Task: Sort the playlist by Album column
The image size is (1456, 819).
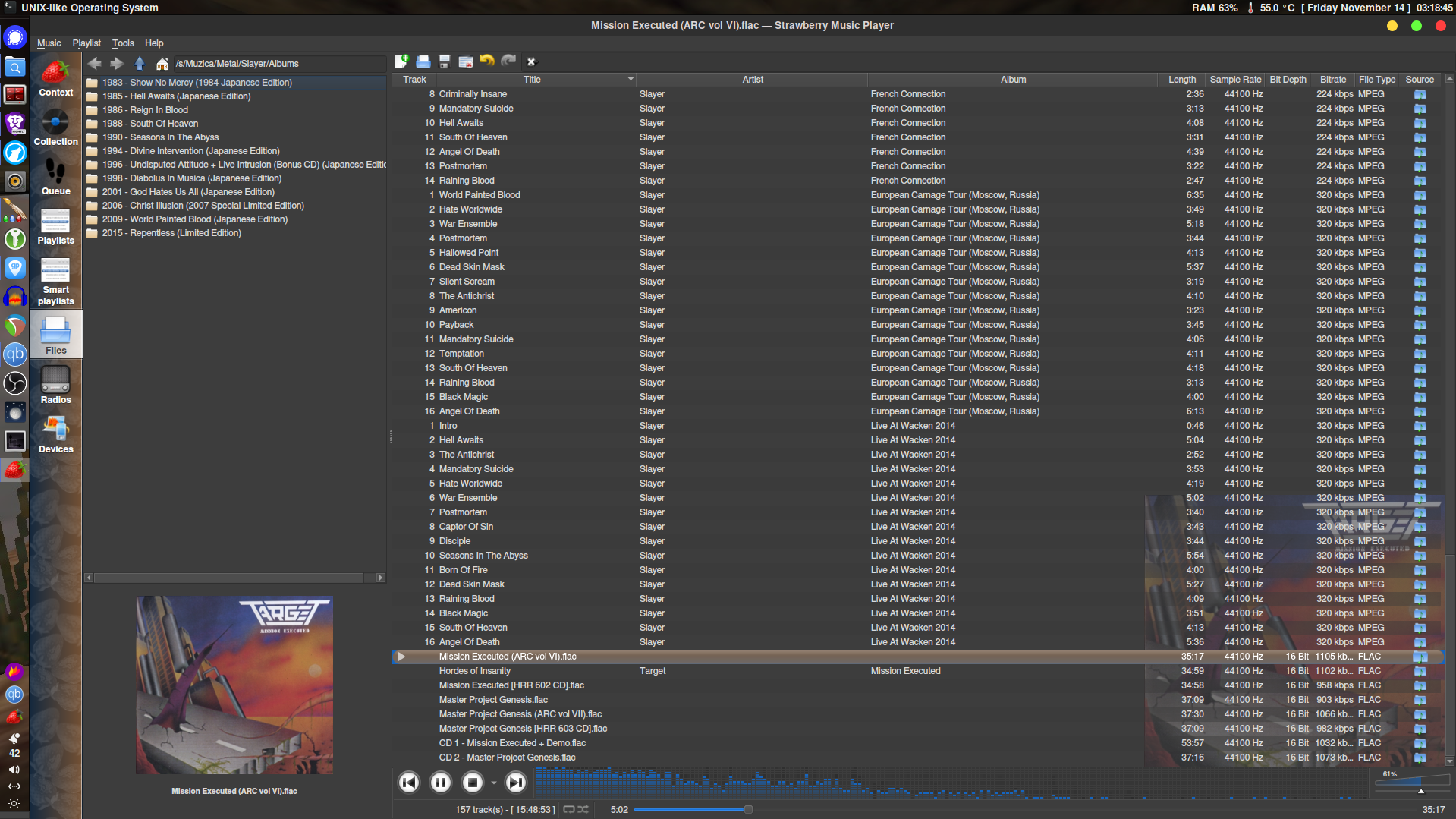Action: (x=1013, y=80)
